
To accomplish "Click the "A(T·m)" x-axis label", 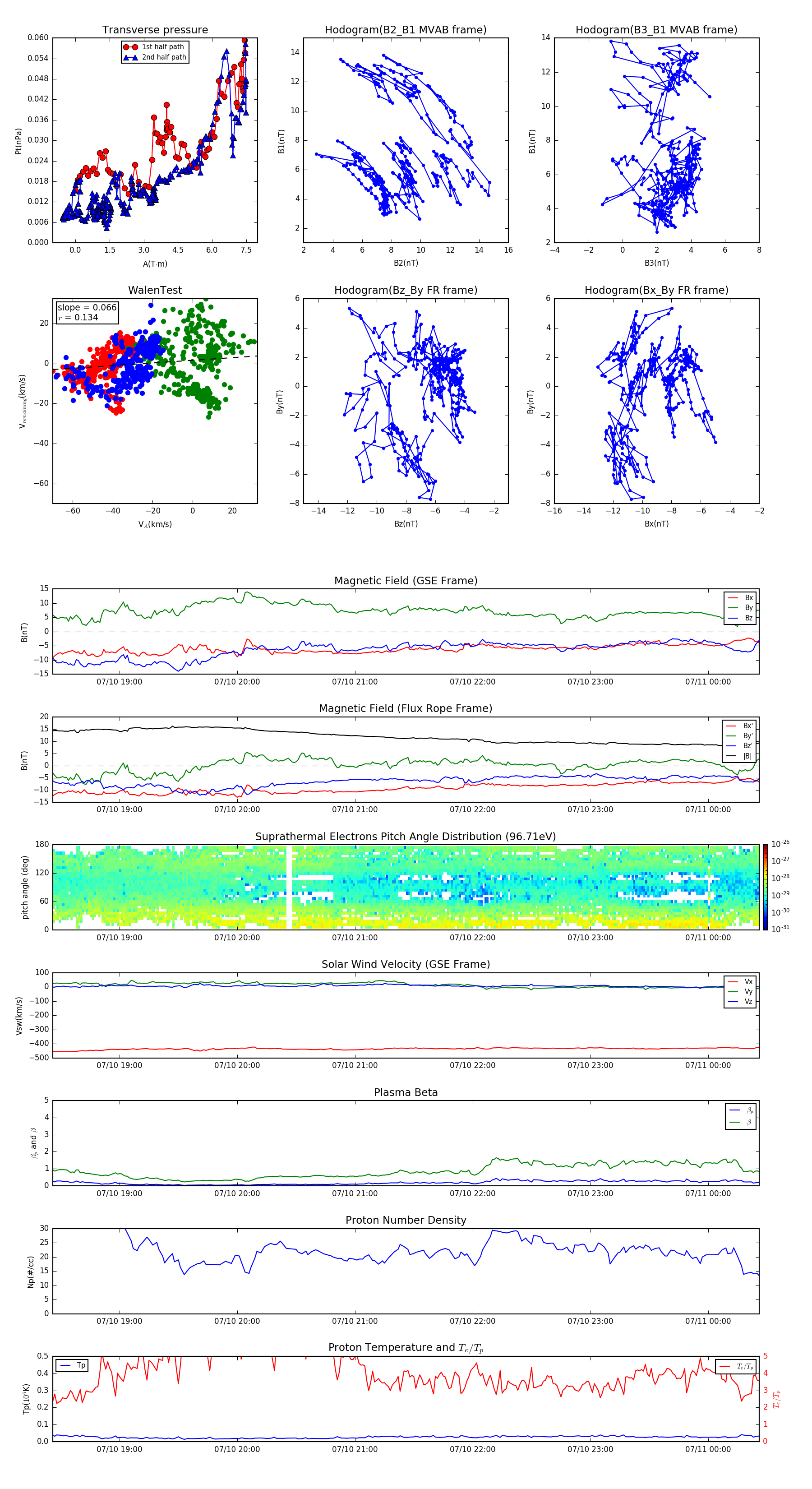I will 155,264.
